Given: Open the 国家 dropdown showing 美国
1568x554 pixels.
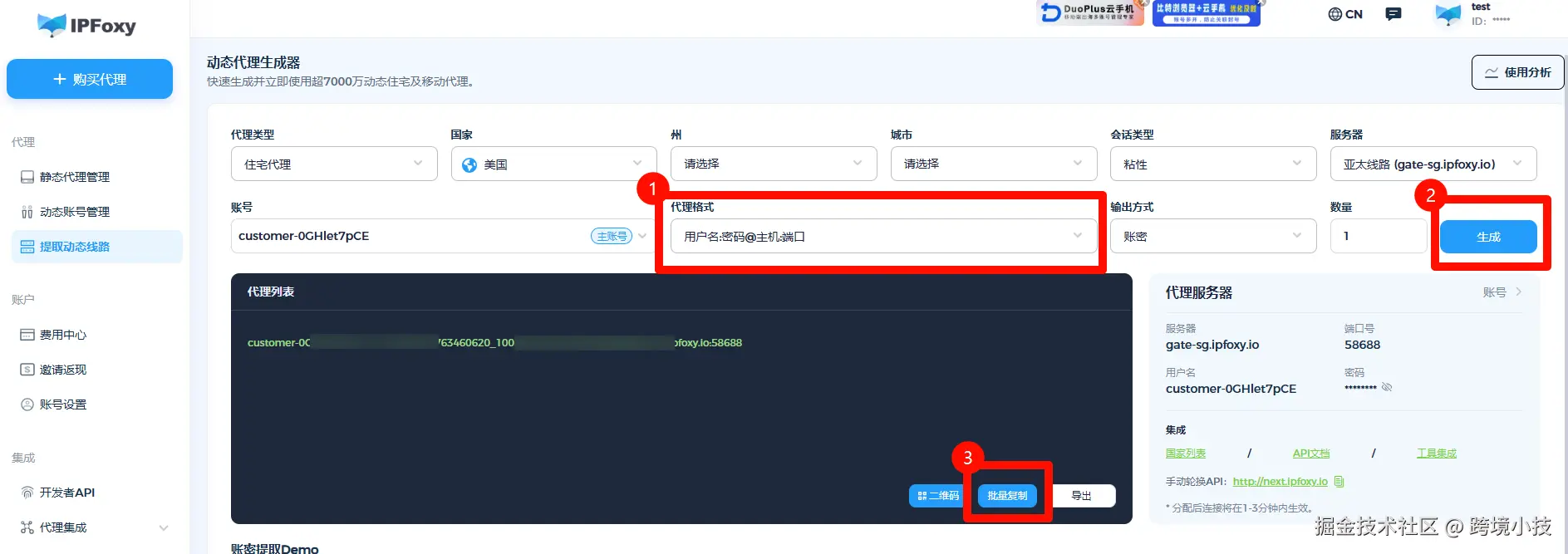Looking at the screenshot, I should [x=554, y=164].
